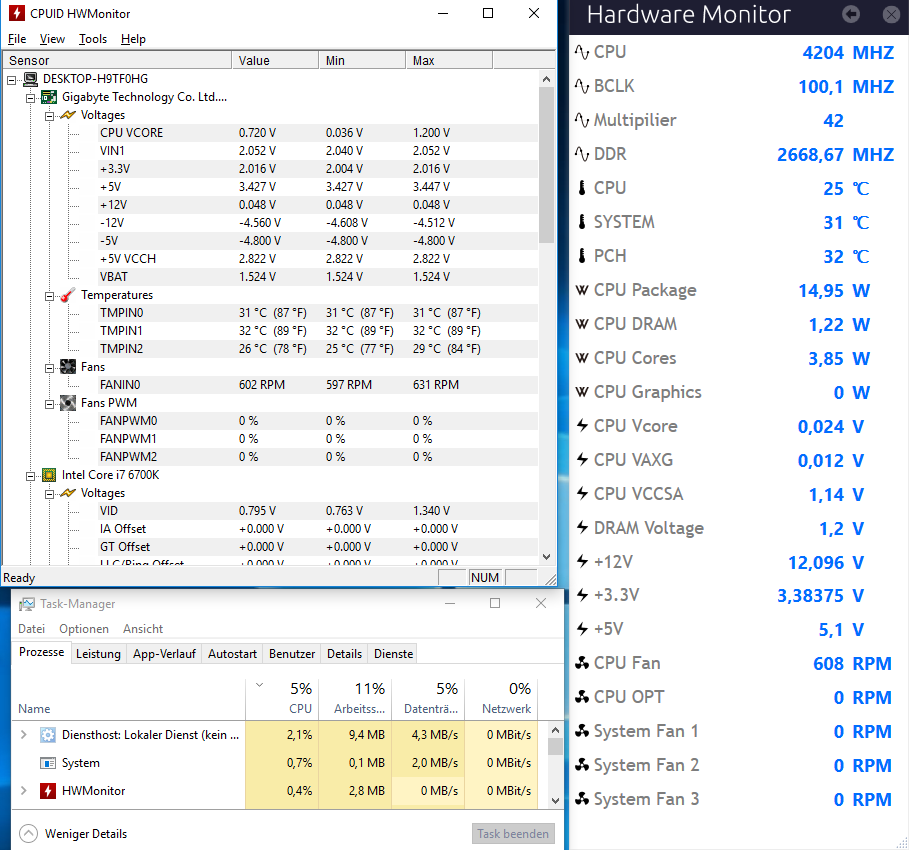Click the back arrow icon in Hardware Monitor
This screenshot has height=850, width=909.
(850, 14)
